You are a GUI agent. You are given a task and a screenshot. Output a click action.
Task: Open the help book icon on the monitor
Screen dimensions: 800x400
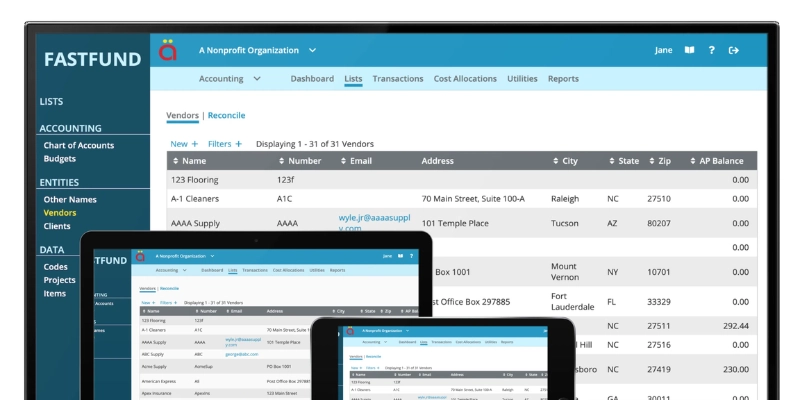click(x=689, y=50)
